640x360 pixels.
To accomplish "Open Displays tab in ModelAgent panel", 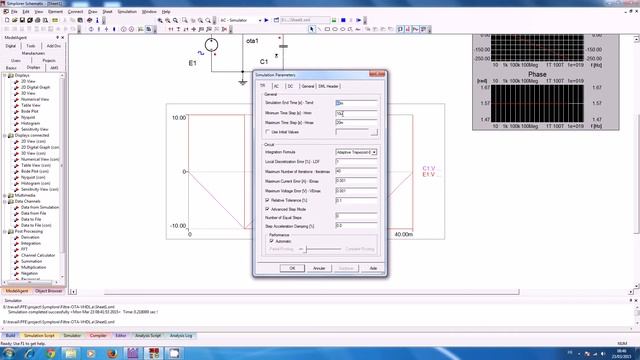I will [33, 68].
